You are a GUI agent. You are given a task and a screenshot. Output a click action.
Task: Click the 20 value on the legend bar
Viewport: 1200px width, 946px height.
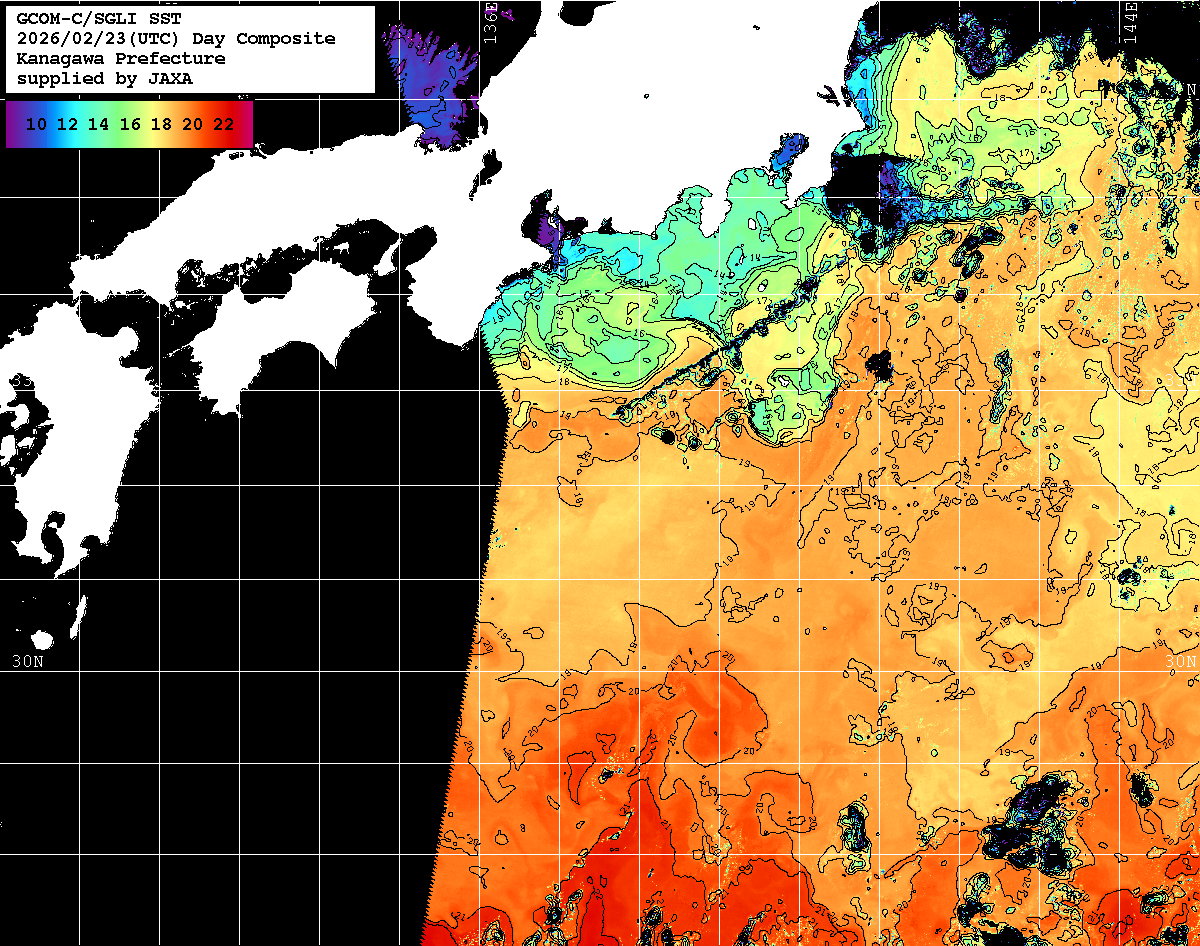193,124
